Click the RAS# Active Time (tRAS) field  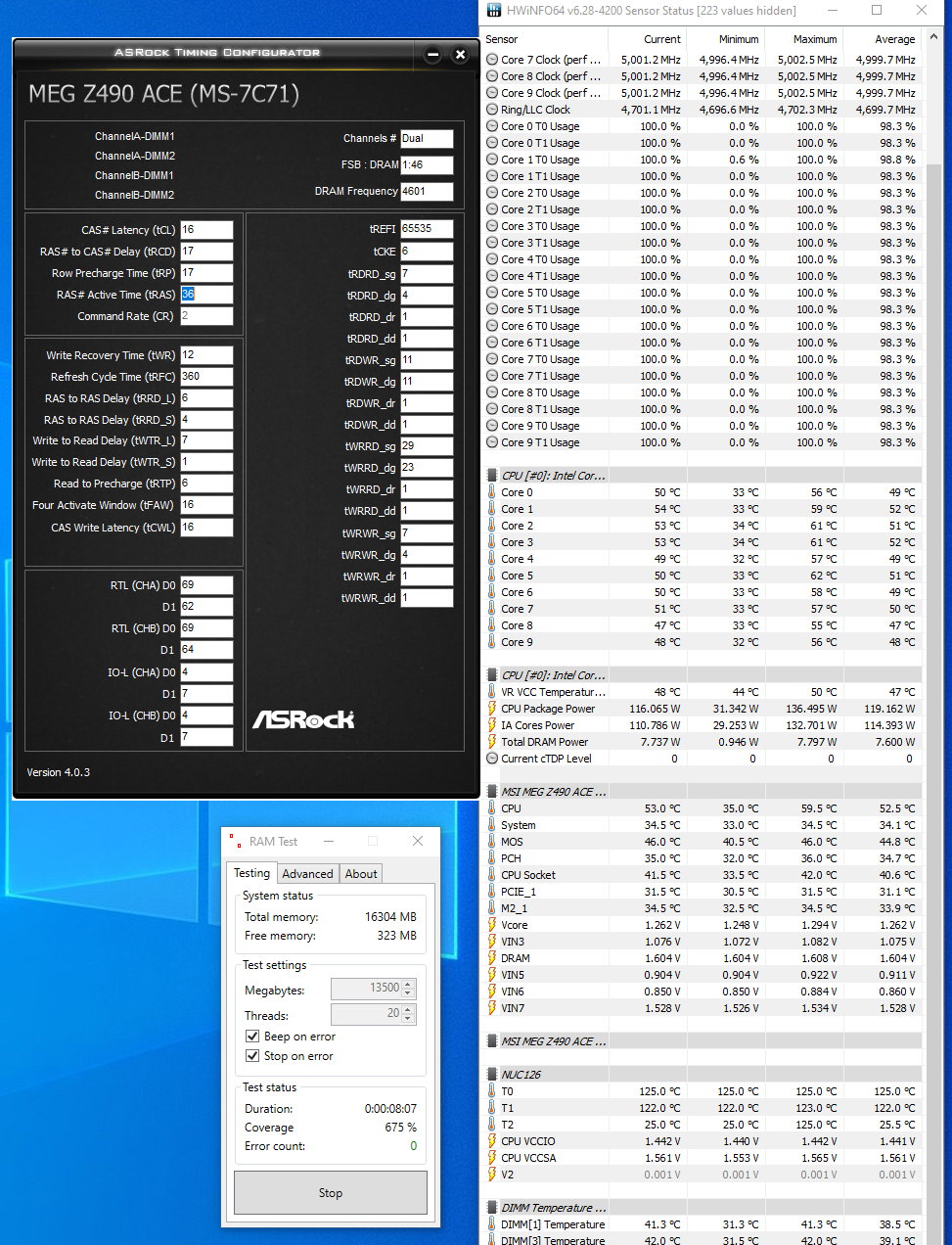pos(206,295)
